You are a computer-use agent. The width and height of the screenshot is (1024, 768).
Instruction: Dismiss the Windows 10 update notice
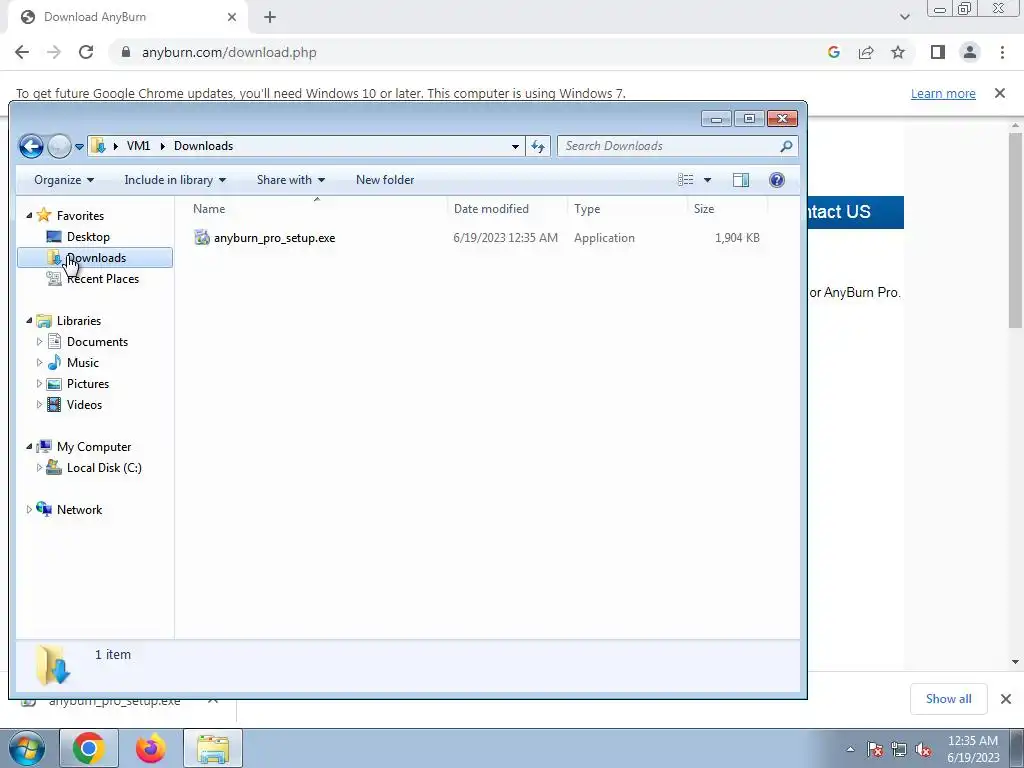point(1000,93)
